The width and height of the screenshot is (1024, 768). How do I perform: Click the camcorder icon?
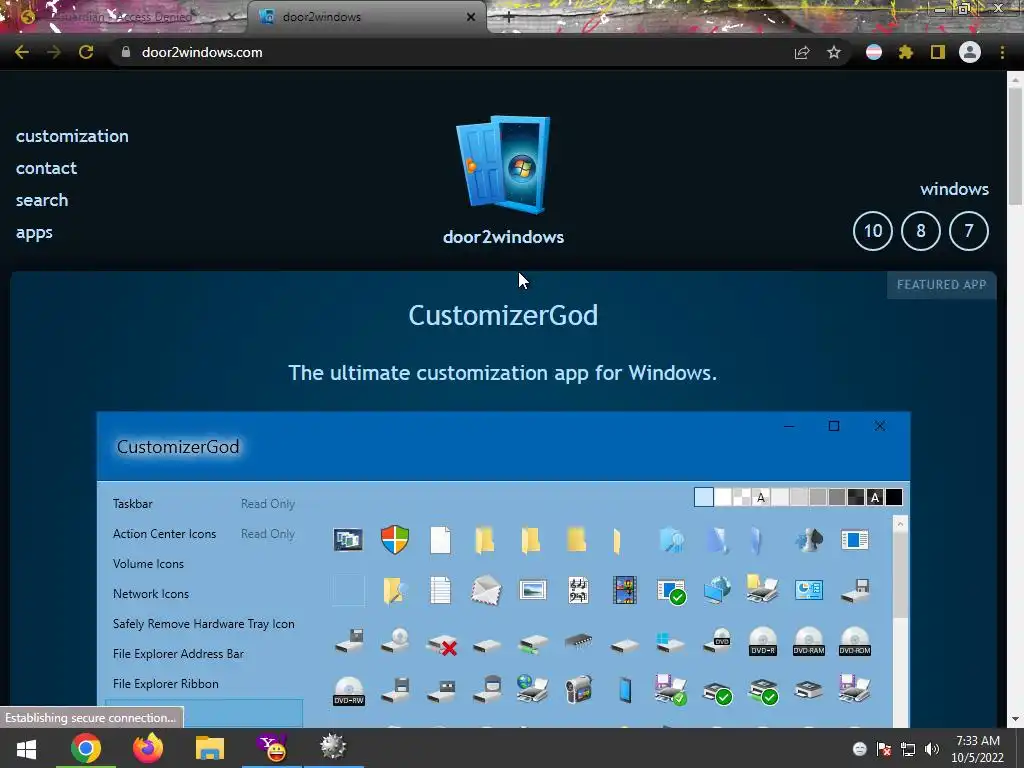coord(578,690)
